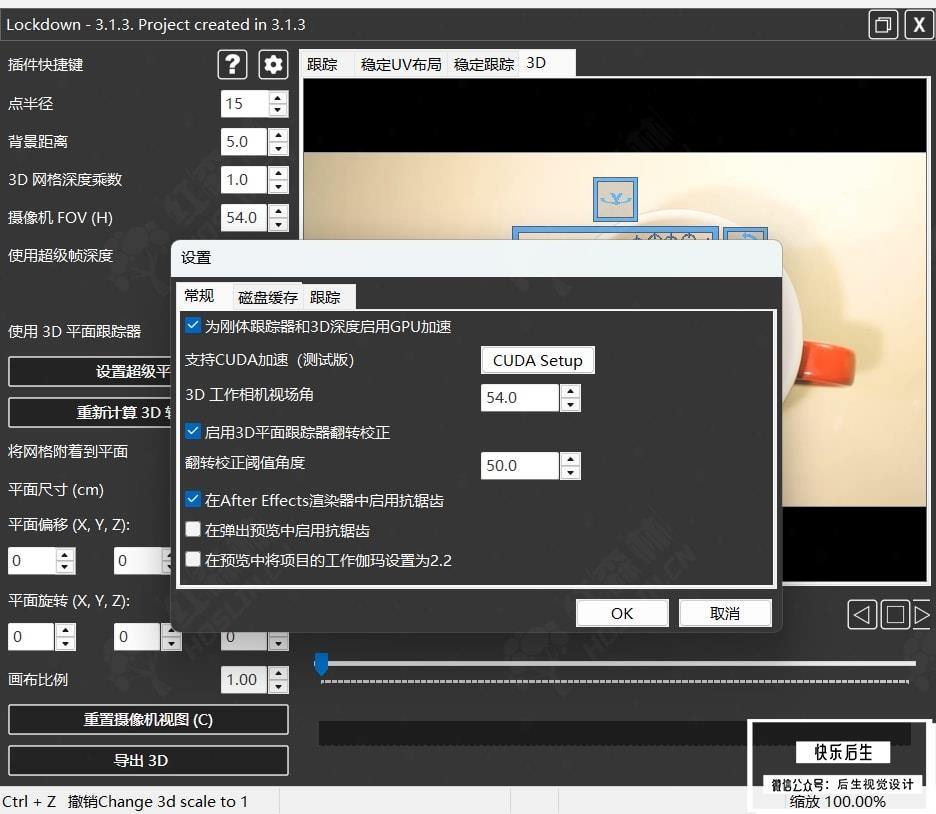Viewport: 936px width, 814px height.
Task: Click the 背景距离 input field
Action: [245, 142]
